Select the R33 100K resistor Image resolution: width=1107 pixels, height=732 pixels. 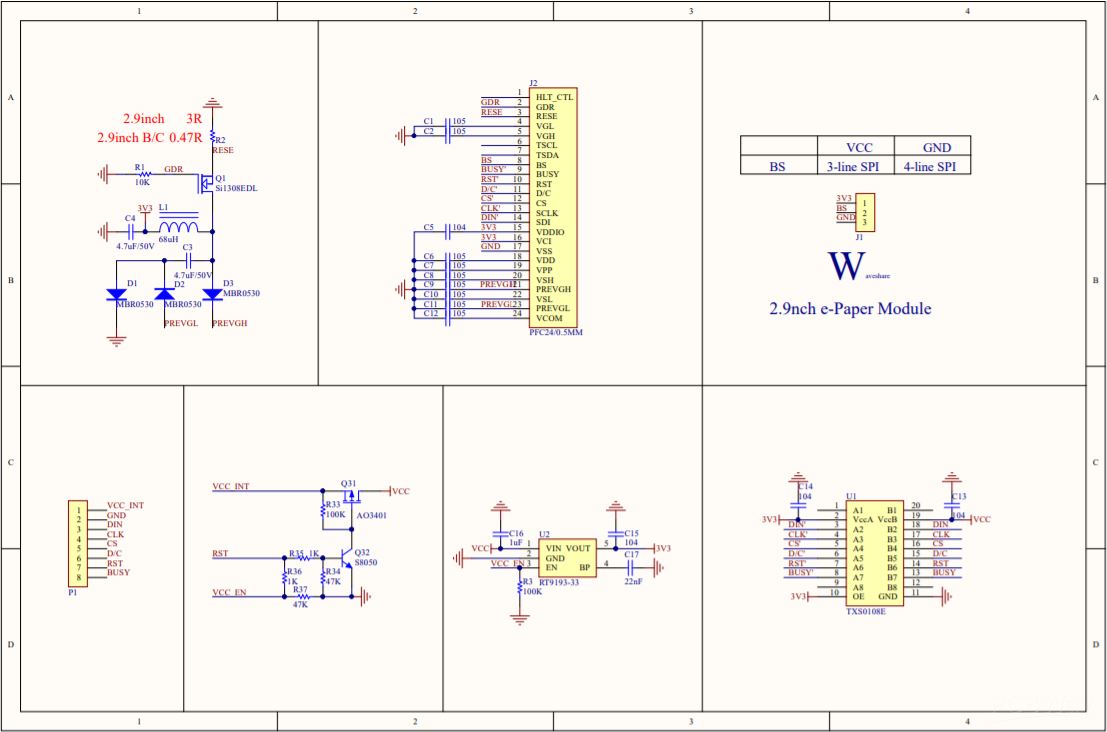click(x=323, y=509)
